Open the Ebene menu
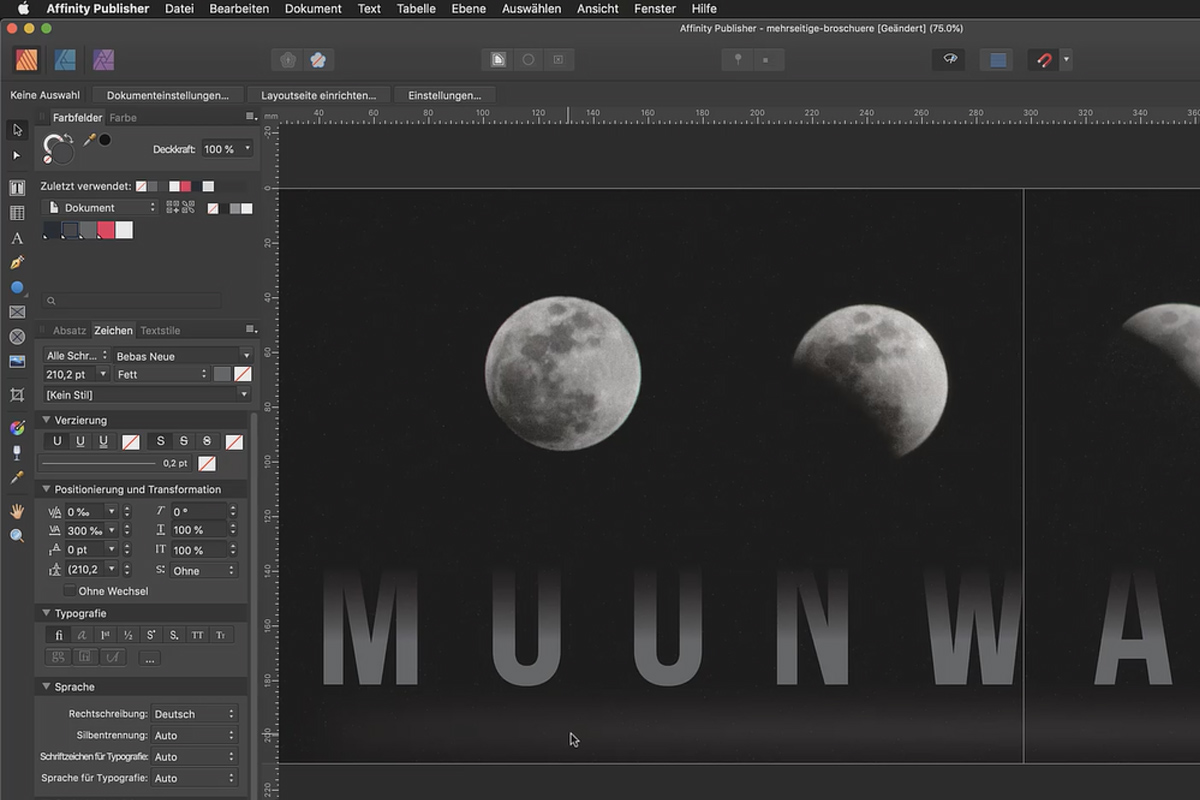Screen dimensions: 1200x800 coord(468,9)
